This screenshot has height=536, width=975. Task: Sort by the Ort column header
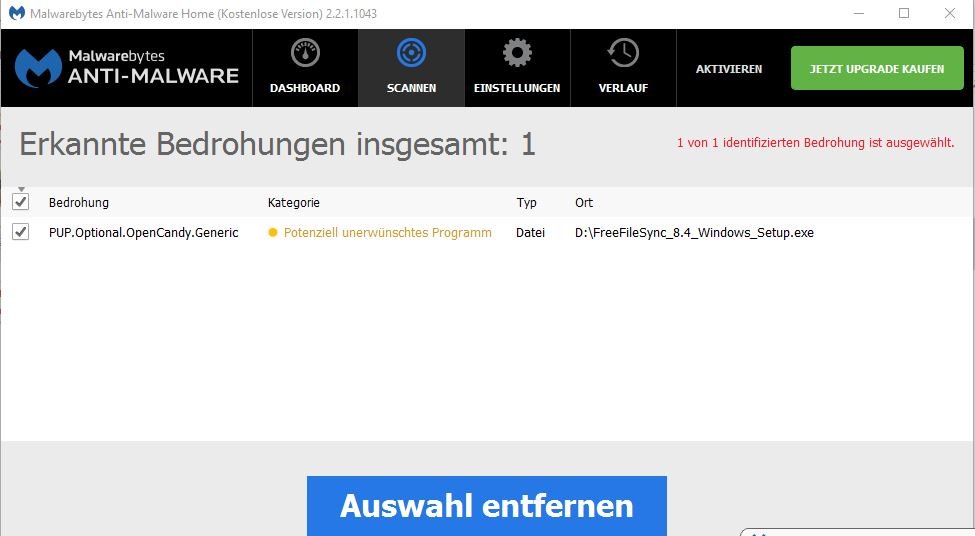pyautogui.click(x=584, y=203)
